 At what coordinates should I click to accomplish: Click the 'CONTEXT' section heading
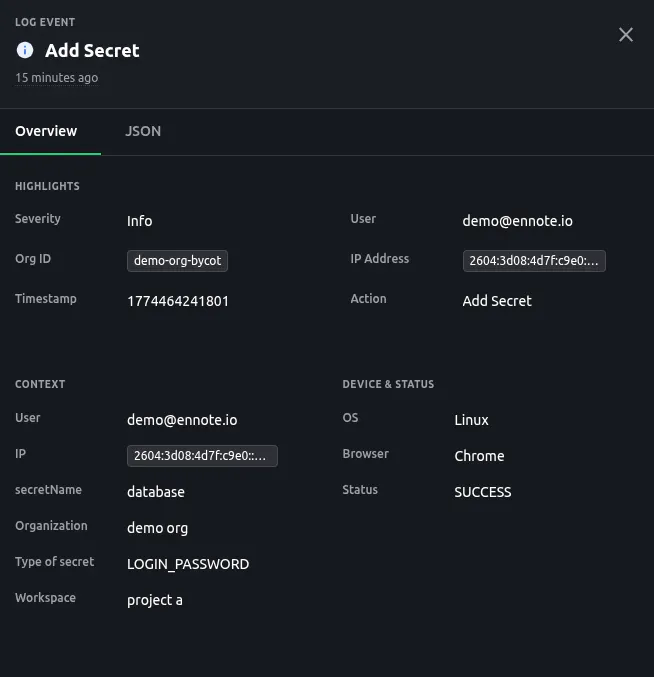[40, 384]
